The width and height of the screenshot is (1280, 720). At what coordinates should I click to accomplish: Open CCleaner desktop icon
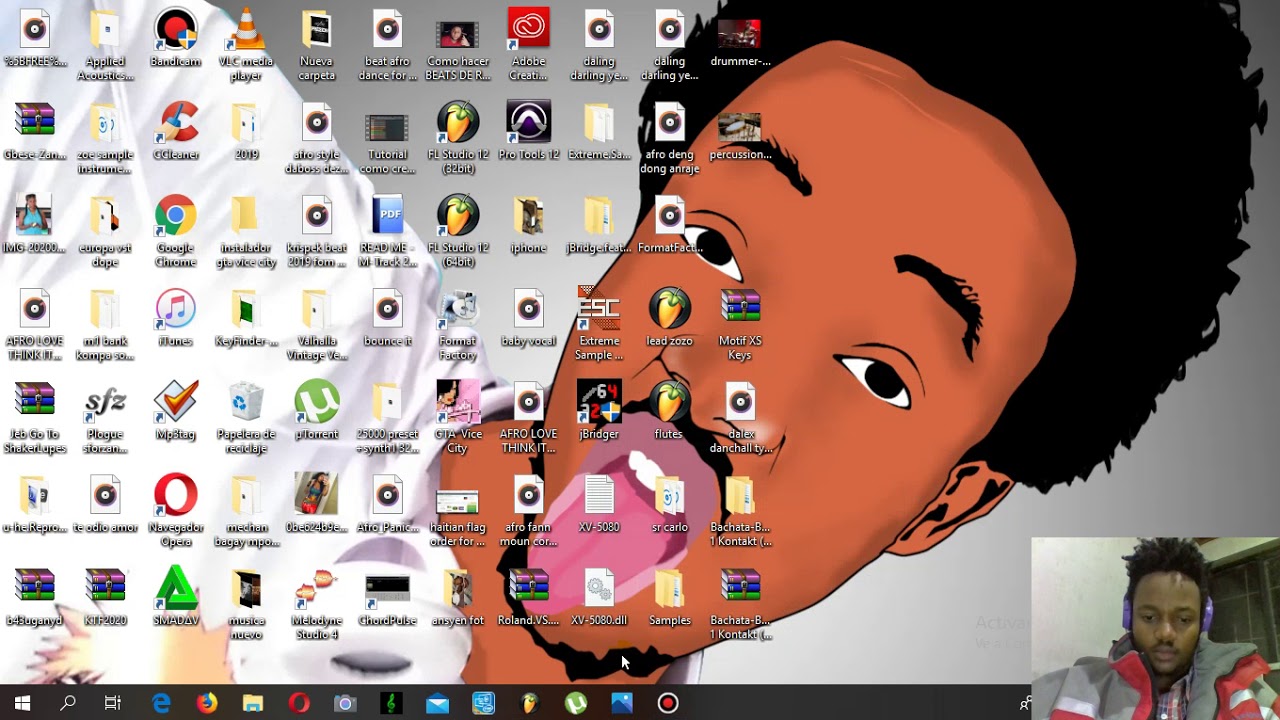point(176,131)
